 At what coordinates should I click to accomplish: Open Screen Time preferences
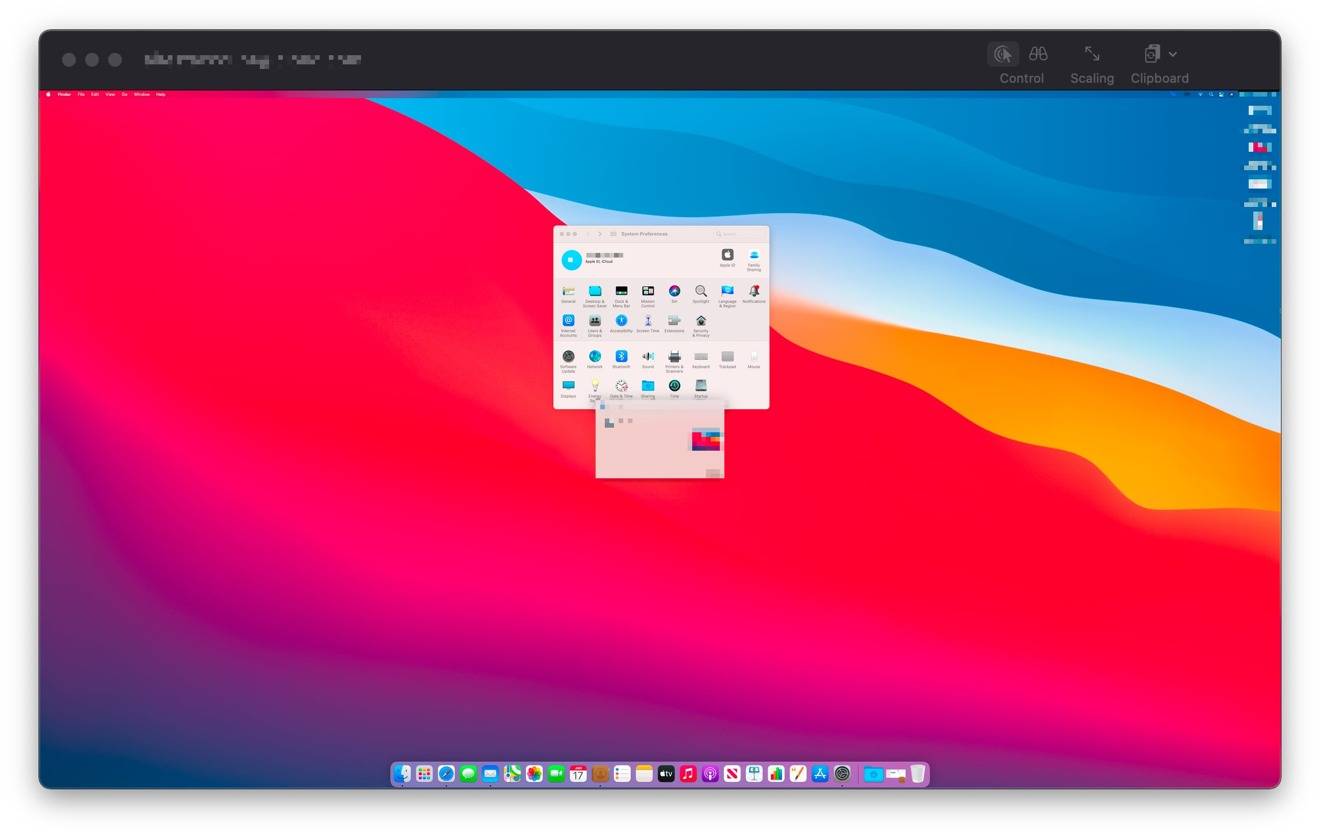pyautogui.click(x=648, y=324)
